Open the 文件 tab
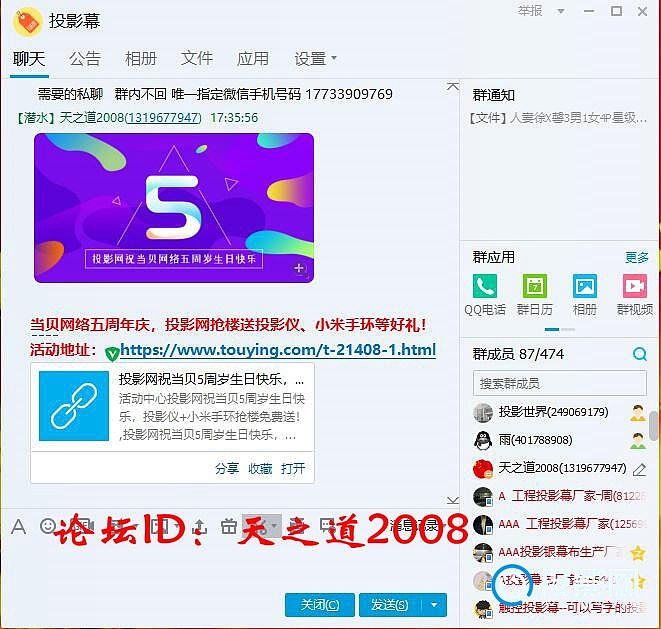The width and height of the screenshot is (661, 629). click(197, 59)
